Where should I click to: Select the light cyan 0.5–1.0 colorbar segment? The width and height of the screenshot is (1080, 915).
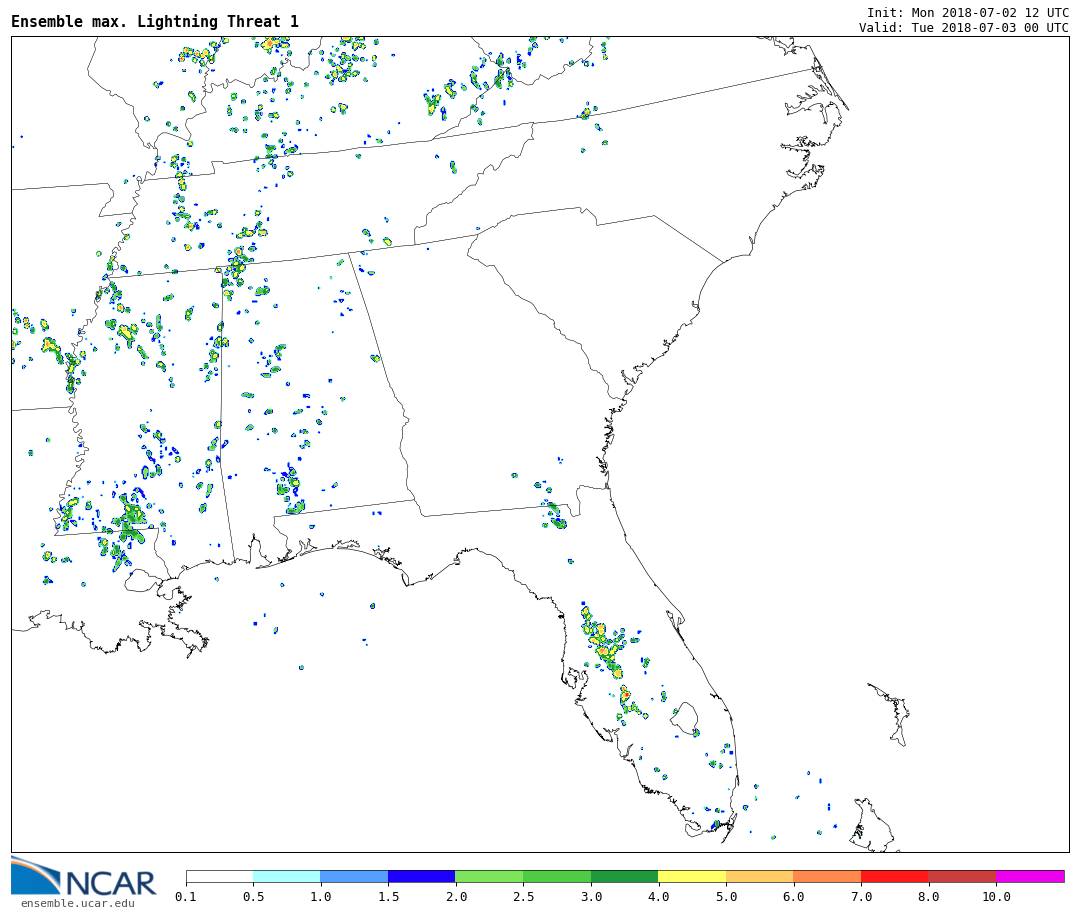[286, 876]
